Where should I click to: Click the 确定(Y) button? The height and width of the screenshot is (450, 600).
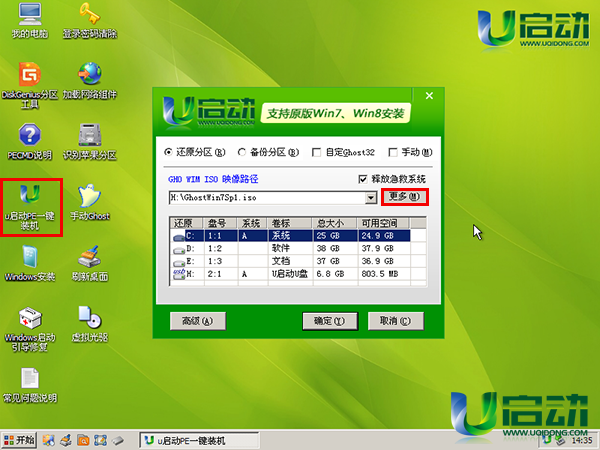[x=330, y=321]
